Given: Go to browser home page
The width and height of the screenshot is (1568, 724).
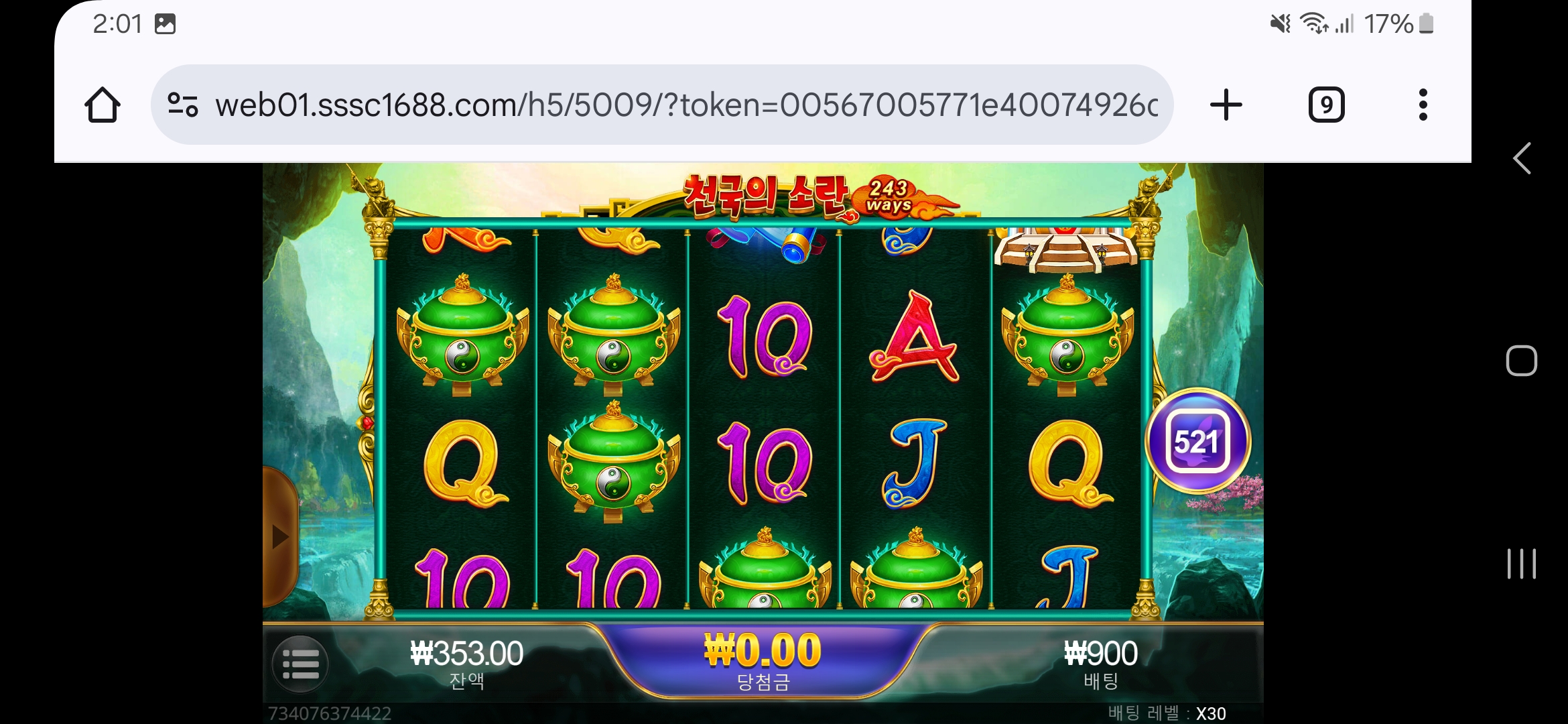Looking at the screenshot, I should [x=103, y=105].
